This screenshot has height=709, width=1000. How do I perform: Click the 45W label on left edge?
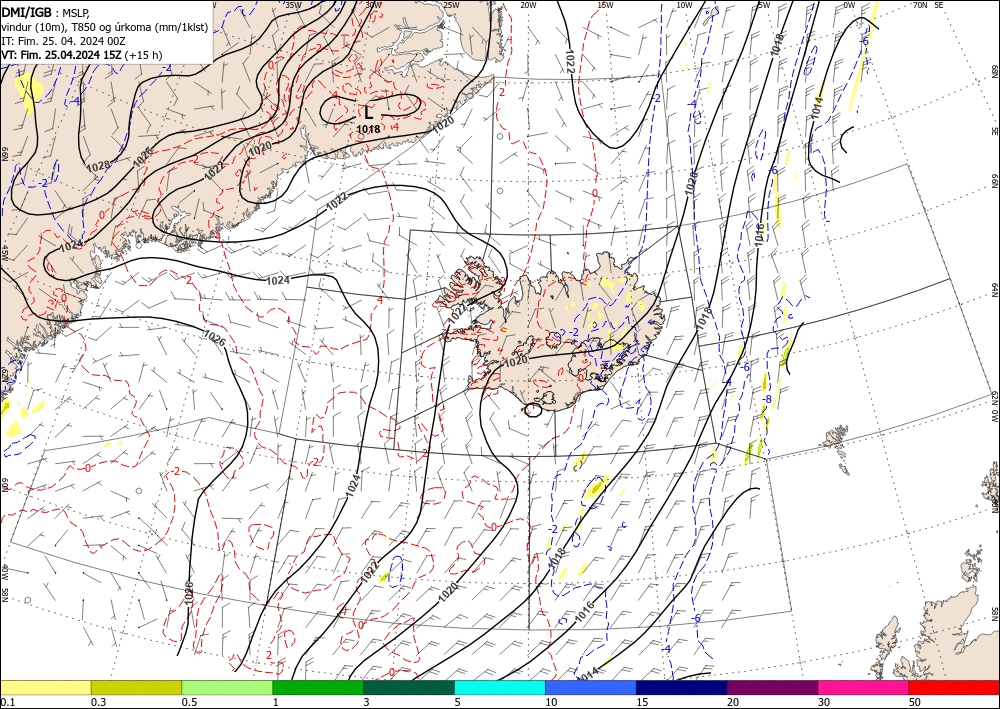4,253
